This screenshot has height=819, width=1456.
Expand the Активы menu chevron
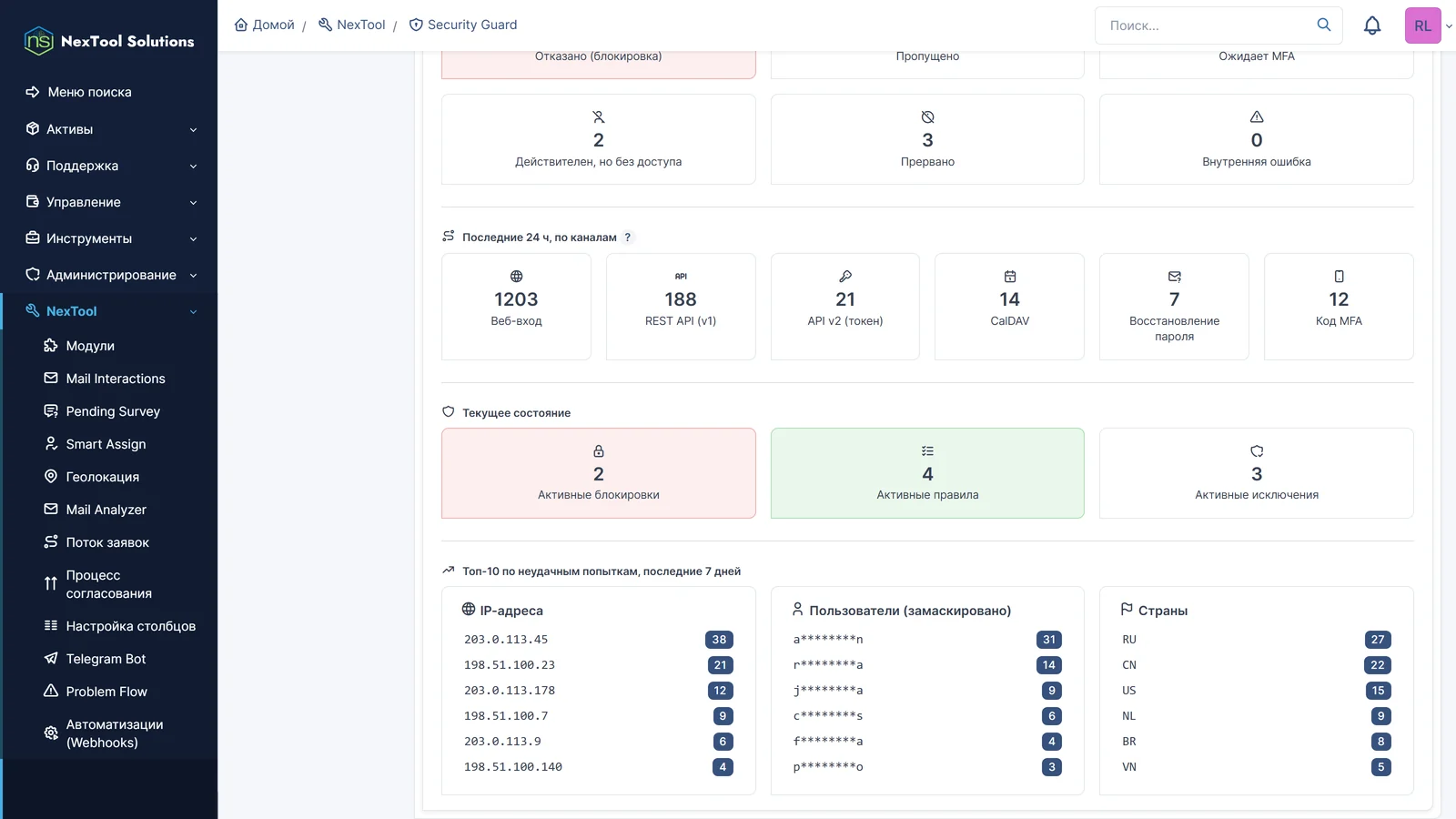point(193,130)
